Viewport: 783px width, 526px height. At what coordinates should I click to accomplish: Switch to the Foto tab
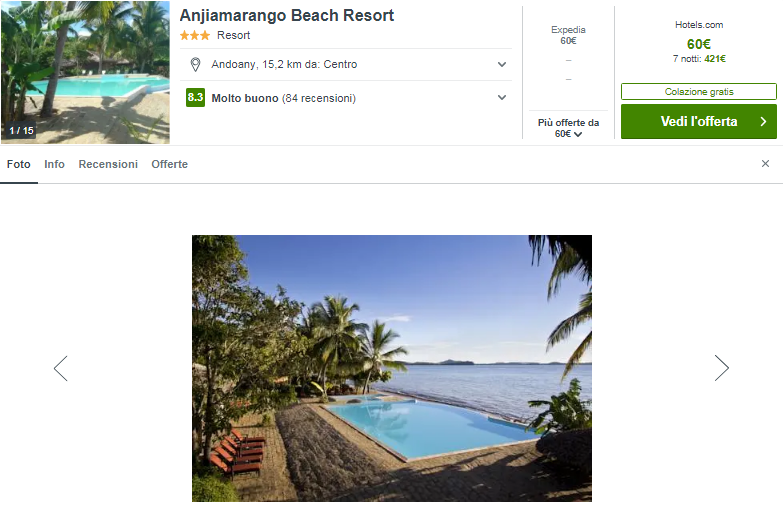[x=18, y=164]
